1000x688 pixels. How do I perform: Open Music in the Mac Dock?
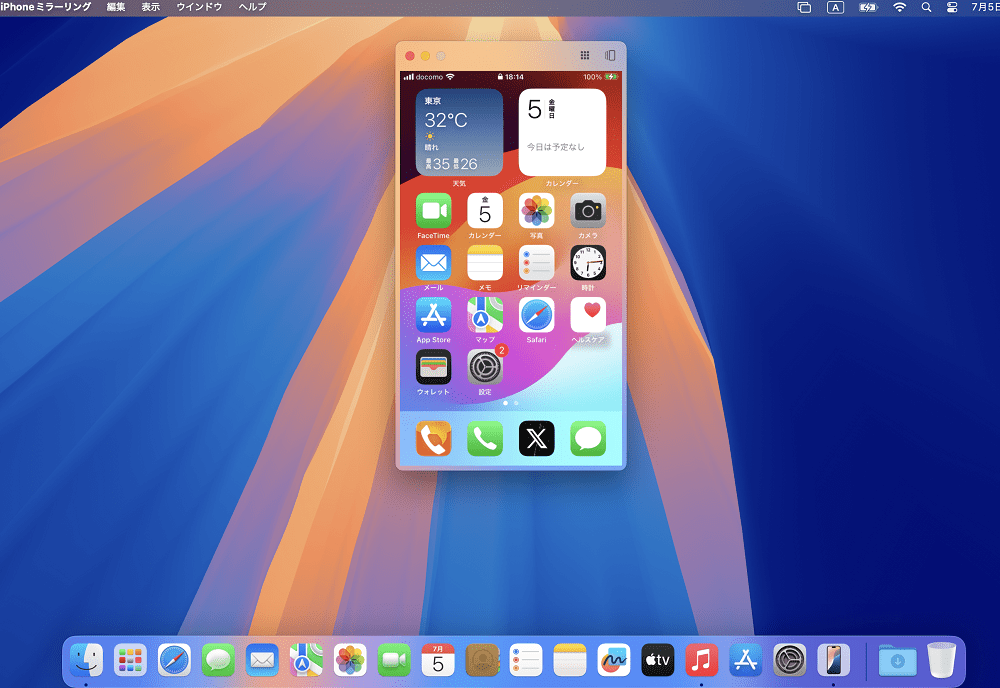coord(702,660)
